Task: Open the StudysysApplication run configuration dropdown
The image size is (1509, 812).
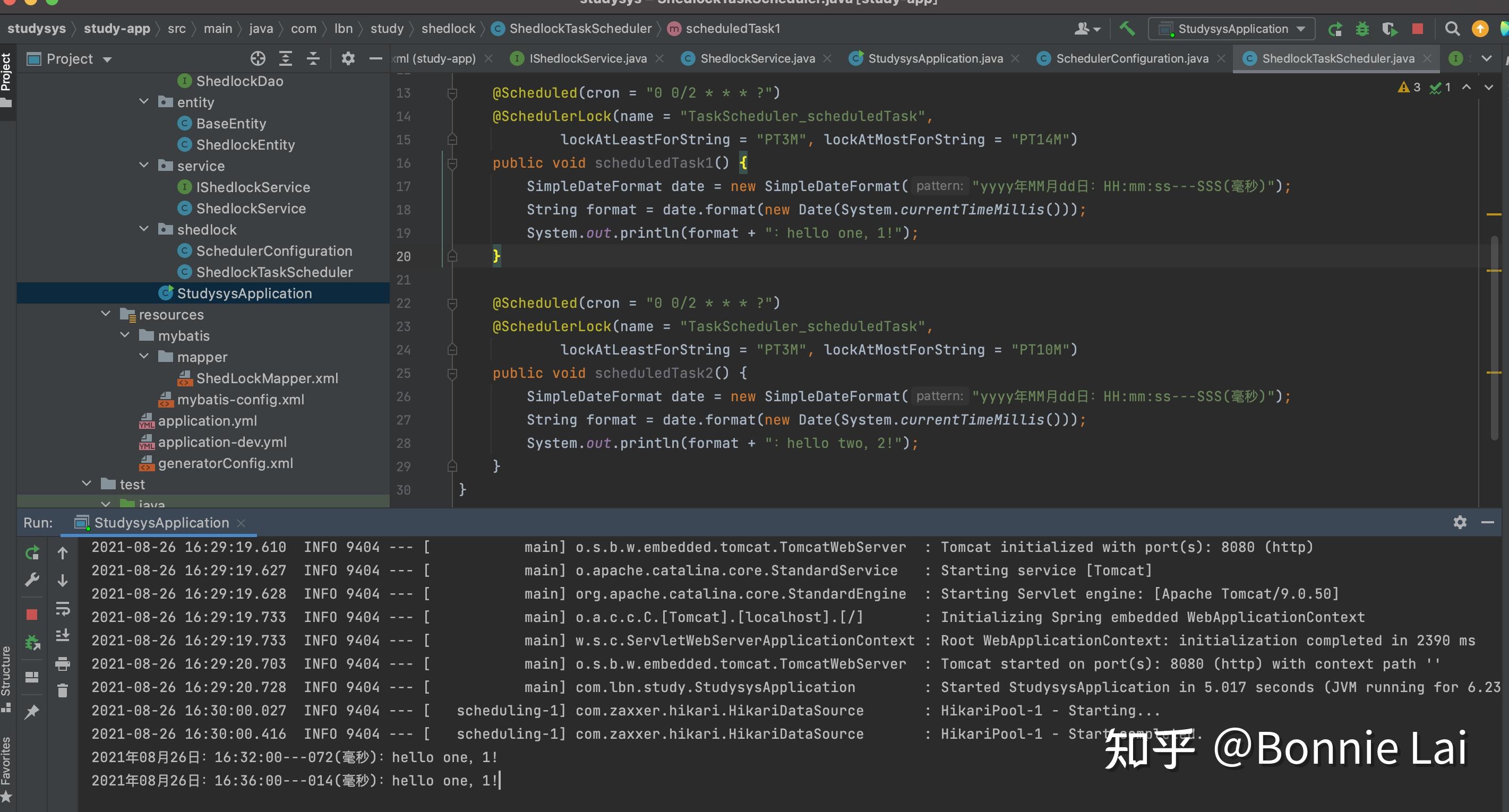Action: [1232, 29]
